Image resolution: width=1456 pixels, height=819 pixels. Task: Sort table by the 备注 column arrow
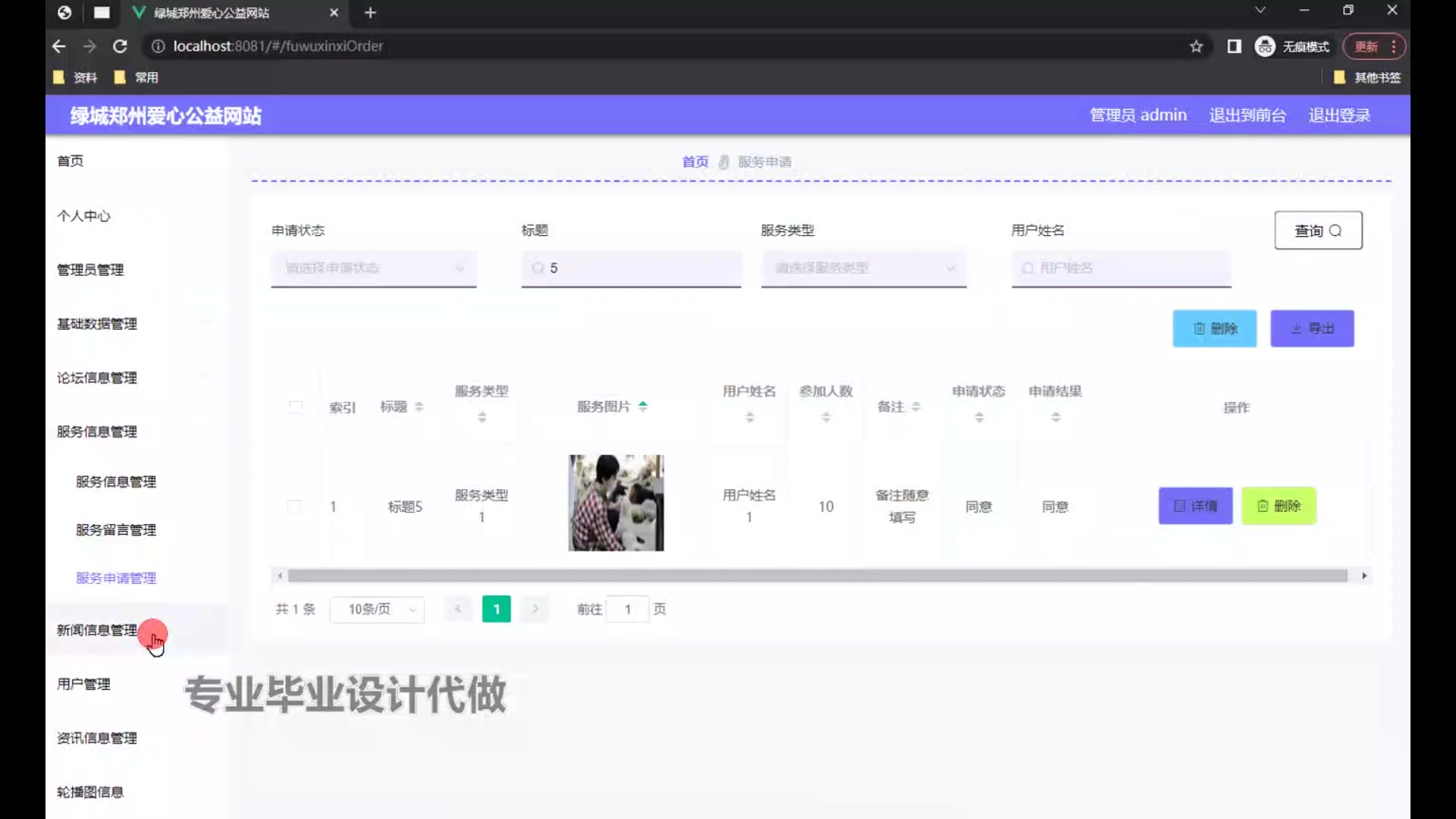pyautogui.click(x=915, y=407)
